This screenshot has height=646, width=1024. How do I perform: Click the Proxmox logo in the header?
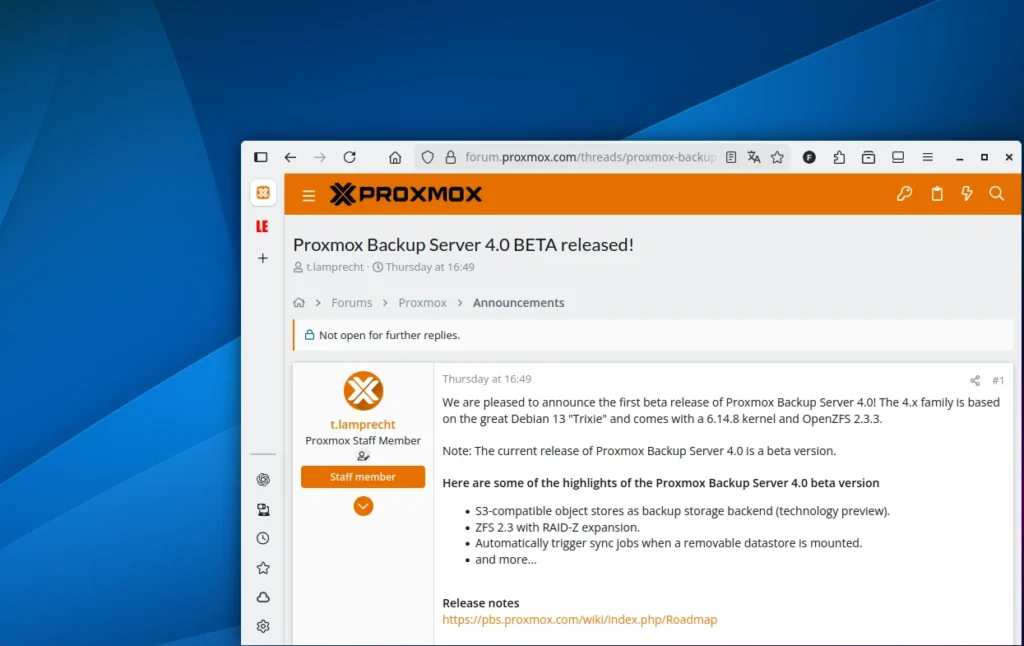coord(406,194)
